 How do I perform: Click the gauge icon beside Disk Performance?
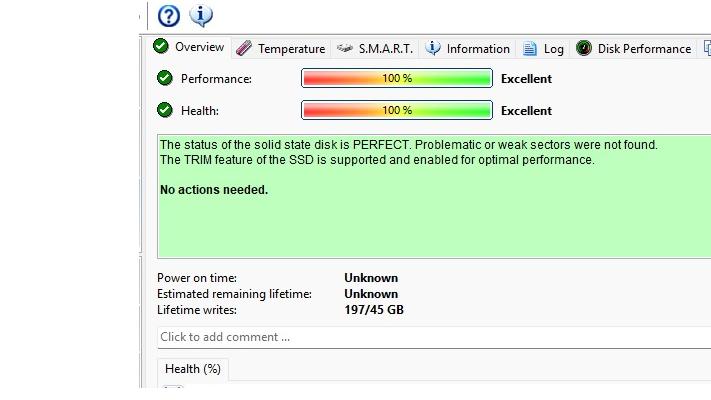click(584, 48)
